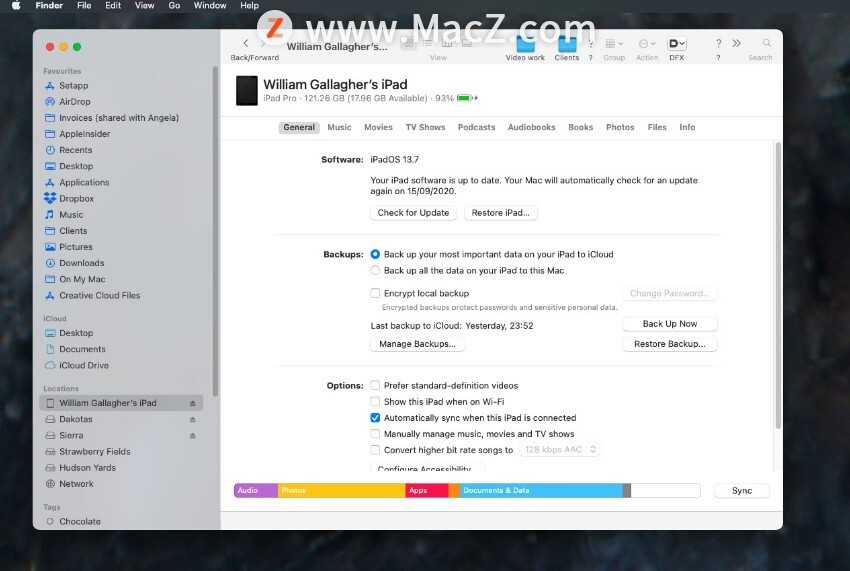Viewport: 850px width, 571px height.
Task: Enable Manually manage music, movies and TV shows
Action: (x=375, y=434)
